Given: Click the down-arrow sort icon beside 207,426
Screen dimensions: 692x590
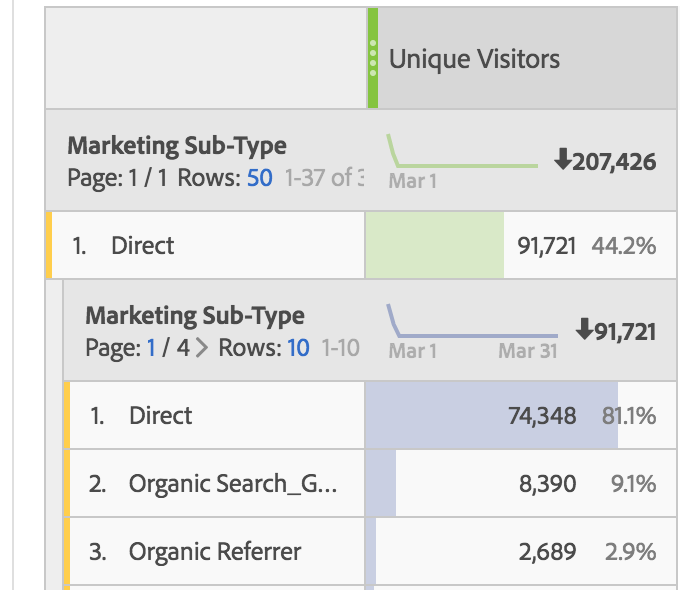Looking at the screenshot, I should [x=562, y=159].
